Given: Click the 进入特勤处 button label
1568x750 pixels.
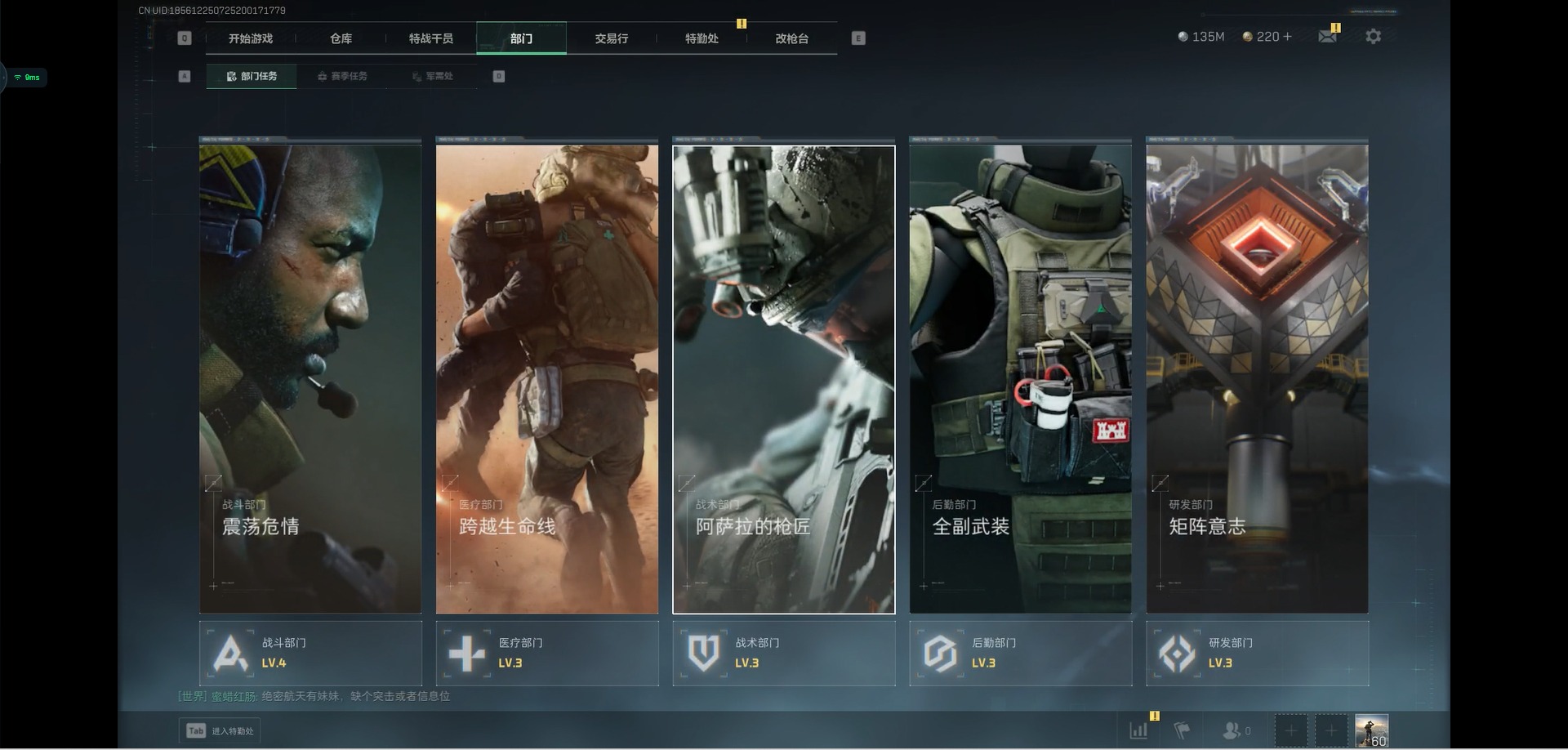Looking at the screenshot, I should tap(233, 731).
